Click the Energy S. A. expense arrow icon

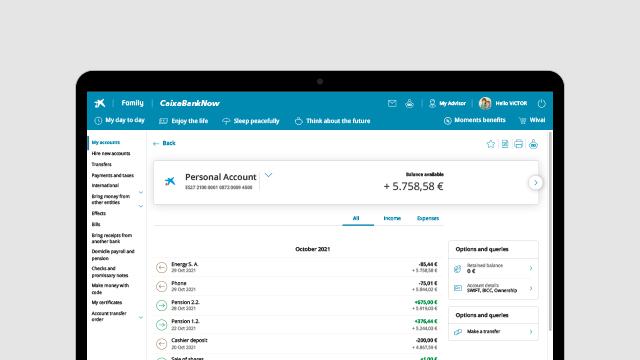point(162,267)
